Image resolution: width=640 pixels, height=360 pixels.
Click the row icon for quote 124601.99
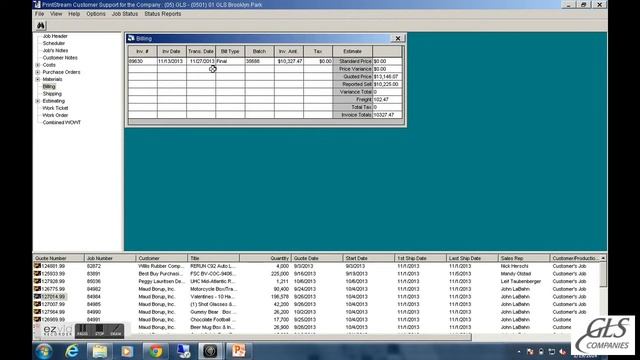click(x=37, y=266)
